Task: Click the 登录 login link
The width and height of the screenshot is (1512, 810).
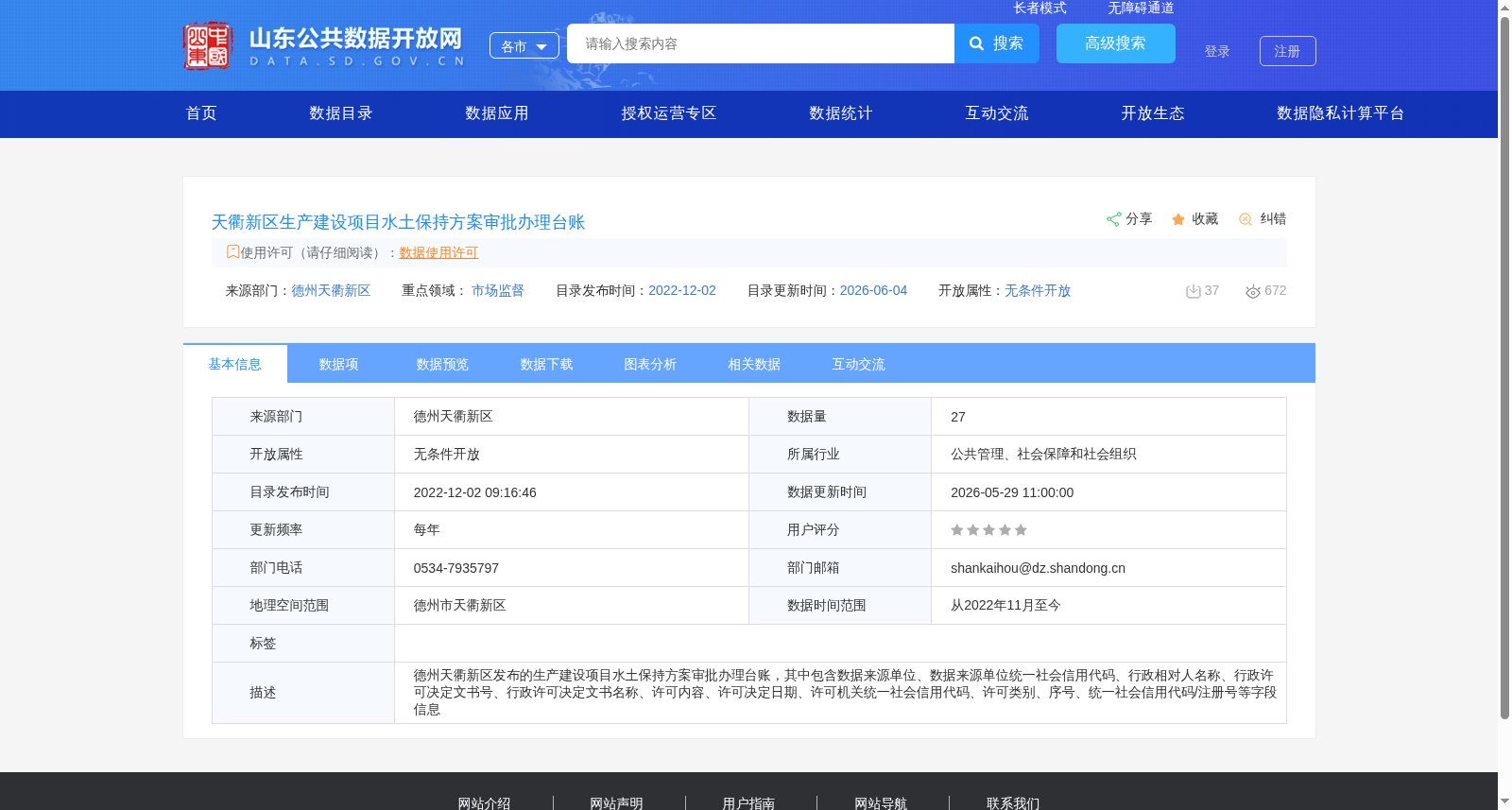Action: (x=1217, y=51)
